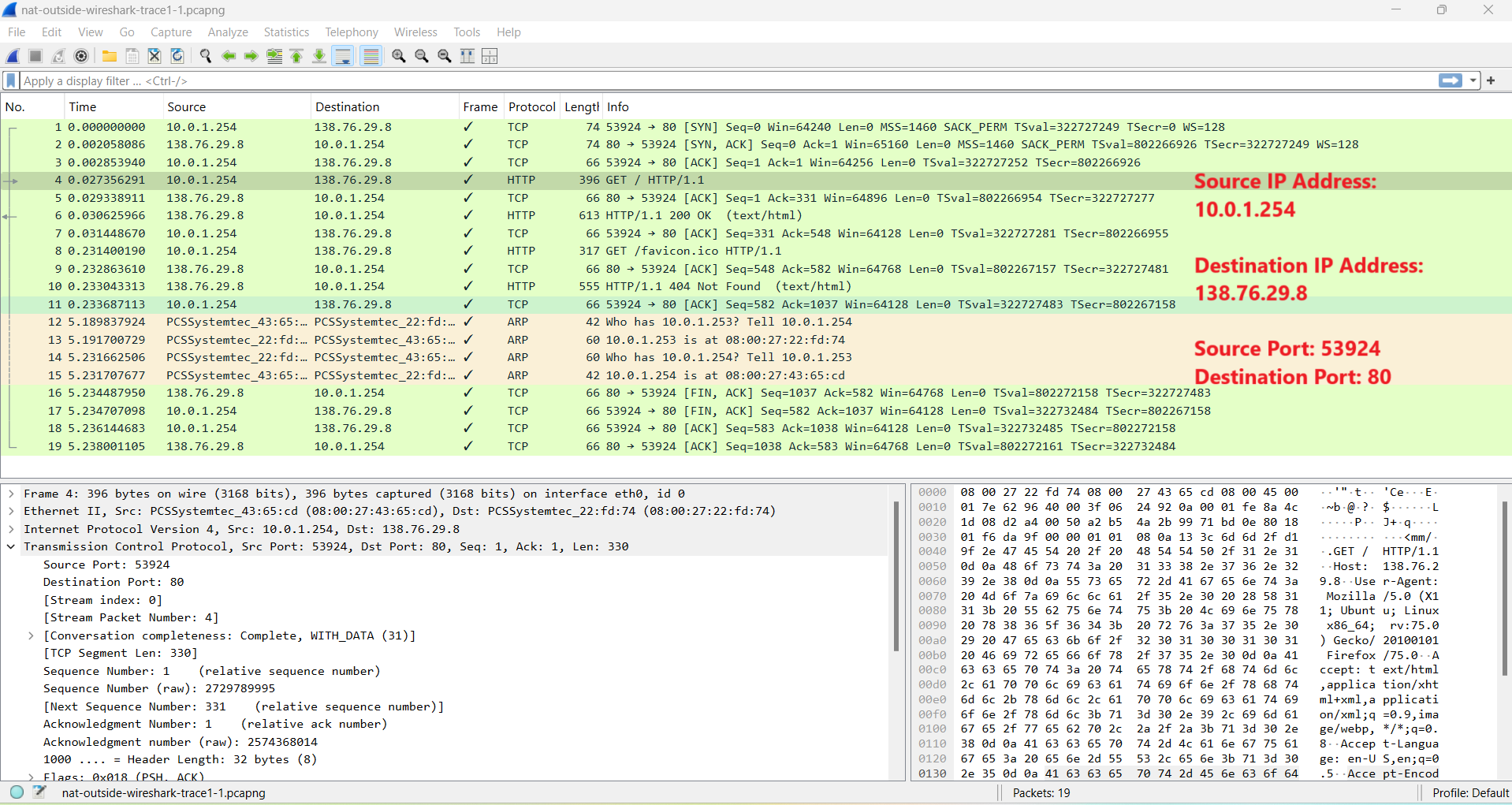Go forward in packet history
Screen dimensions: 1512x805
[251, 56]
